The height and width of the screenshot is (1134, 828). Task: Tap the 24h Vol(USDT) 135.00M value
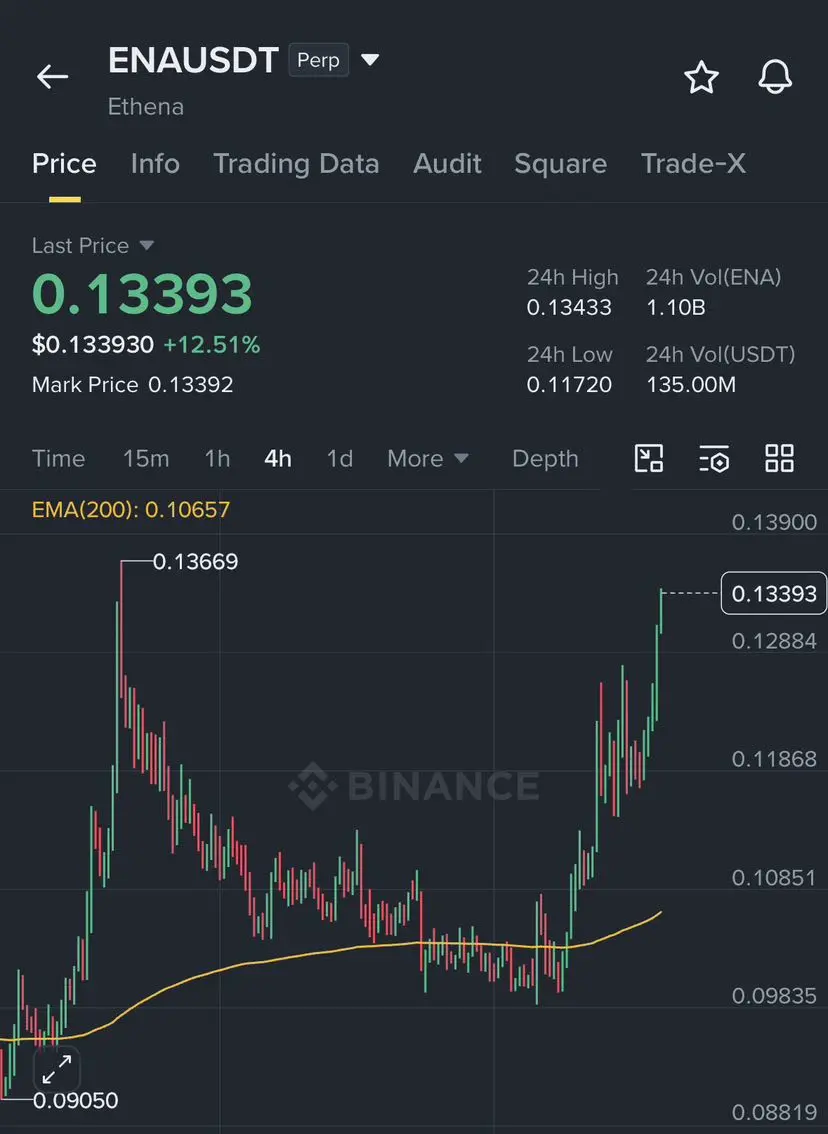[691, 385]
